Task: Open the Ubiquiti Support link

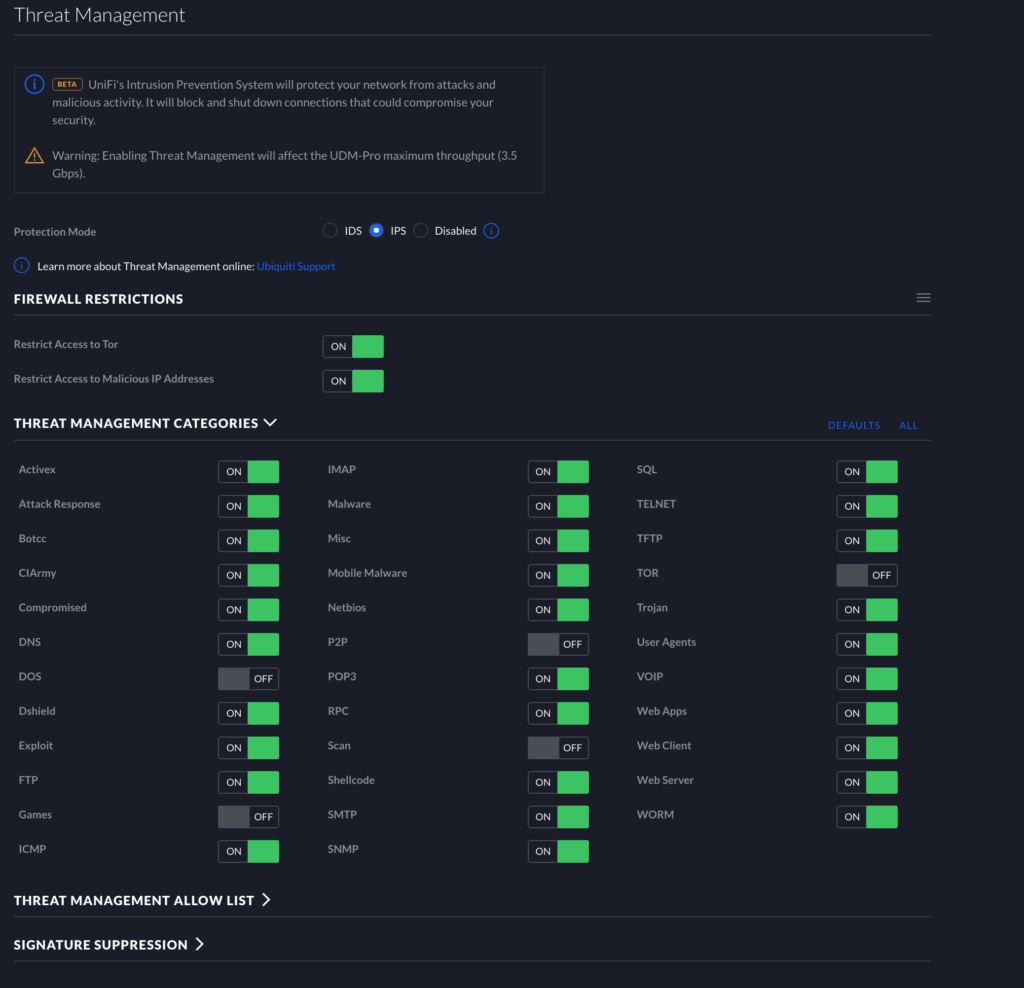Action: (x=296, y=267)
